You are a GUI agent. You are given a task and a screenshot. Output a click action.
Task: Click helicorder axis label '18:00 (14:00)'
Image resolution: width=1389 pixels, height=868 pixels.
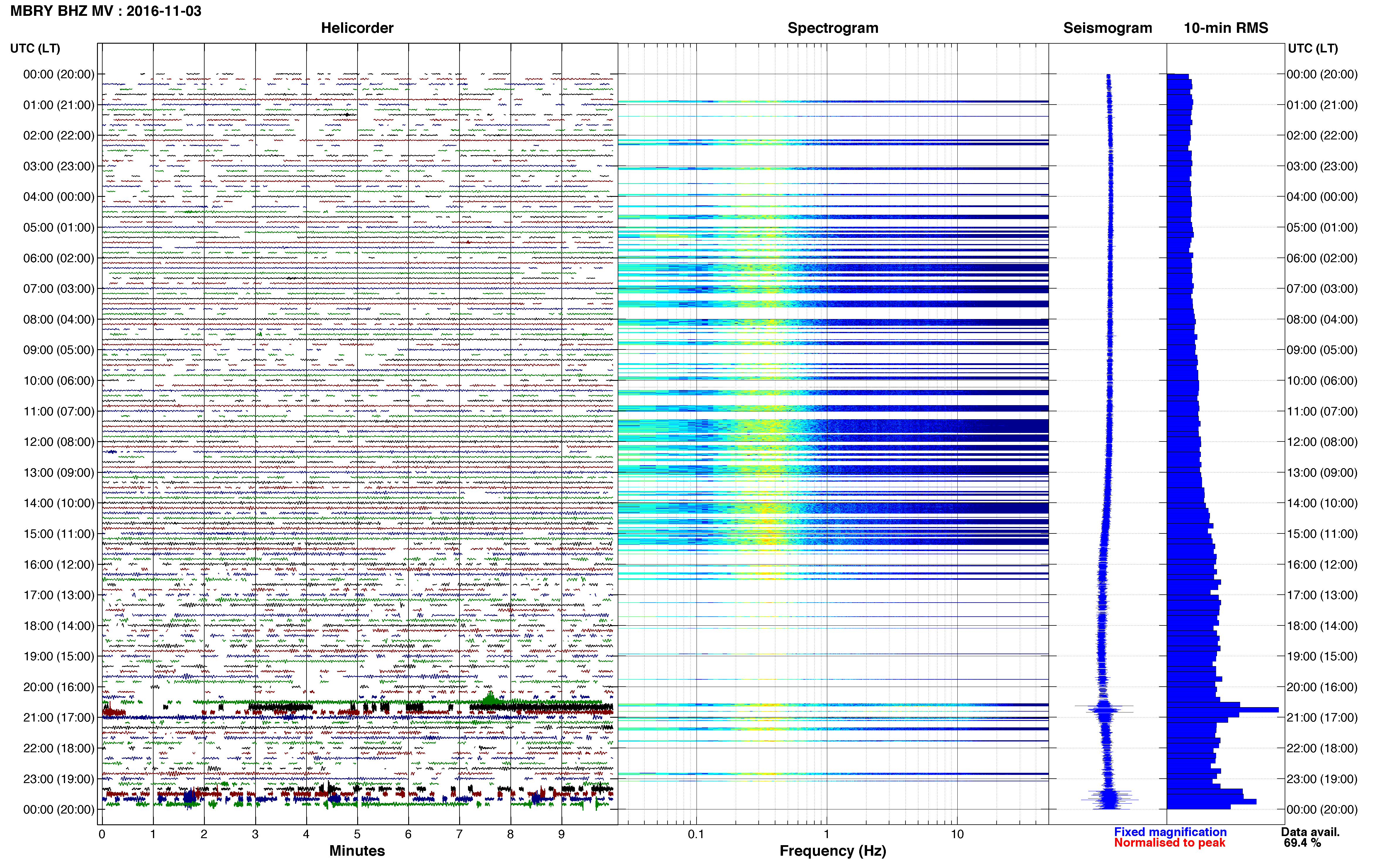(x=59, y=626)
